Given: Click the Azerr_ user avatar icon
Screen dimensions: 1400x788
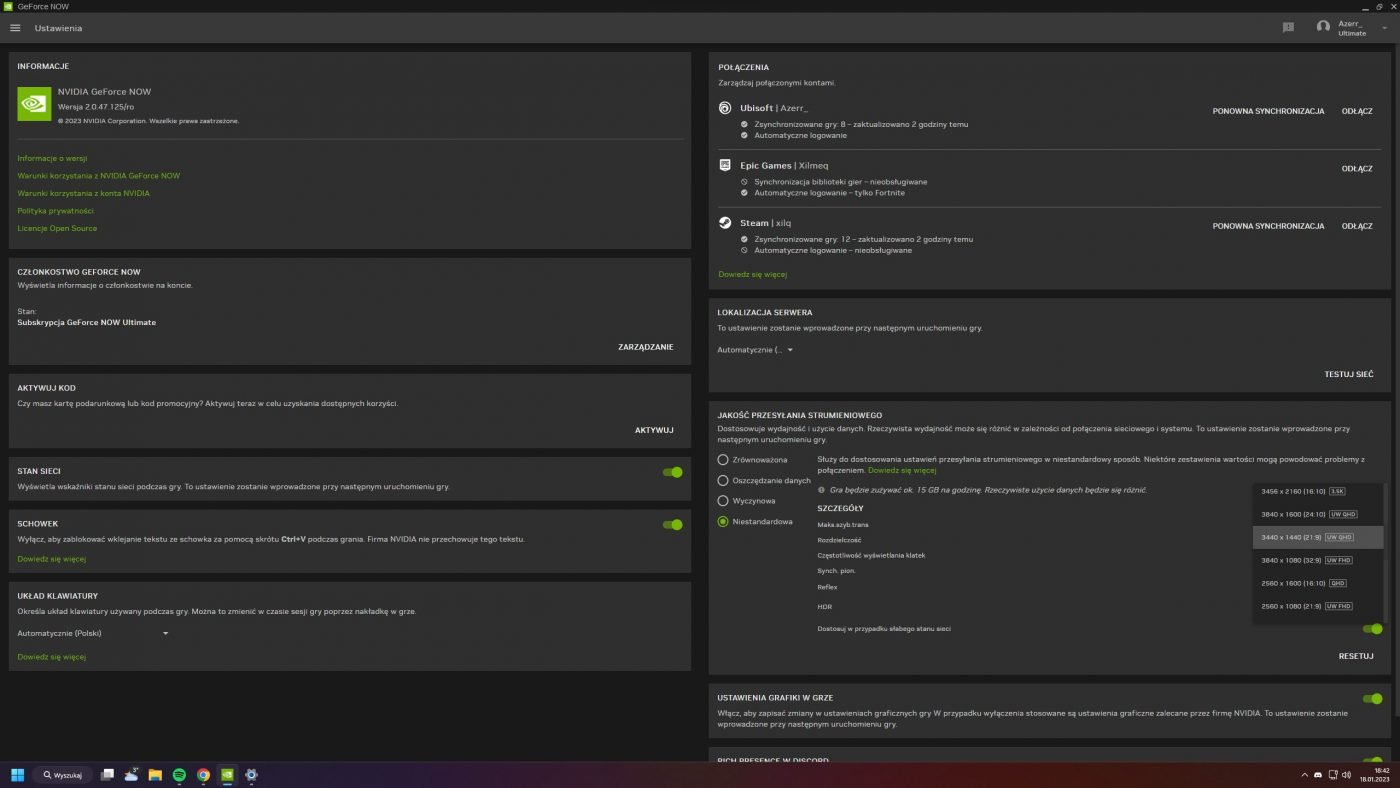Looking at the screenshot, I should click(x=1323, y=28).
